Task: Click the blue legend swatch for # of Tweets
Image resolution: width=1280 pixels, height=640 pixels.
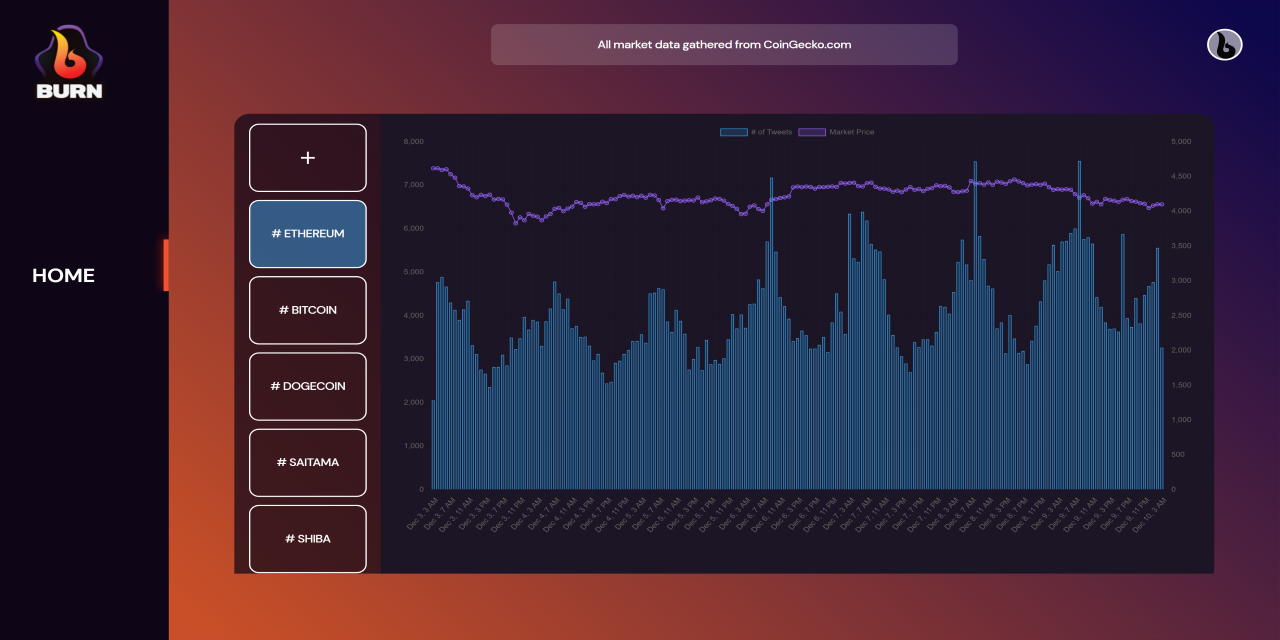Action: pyautogui.click(x=732, y=131)
